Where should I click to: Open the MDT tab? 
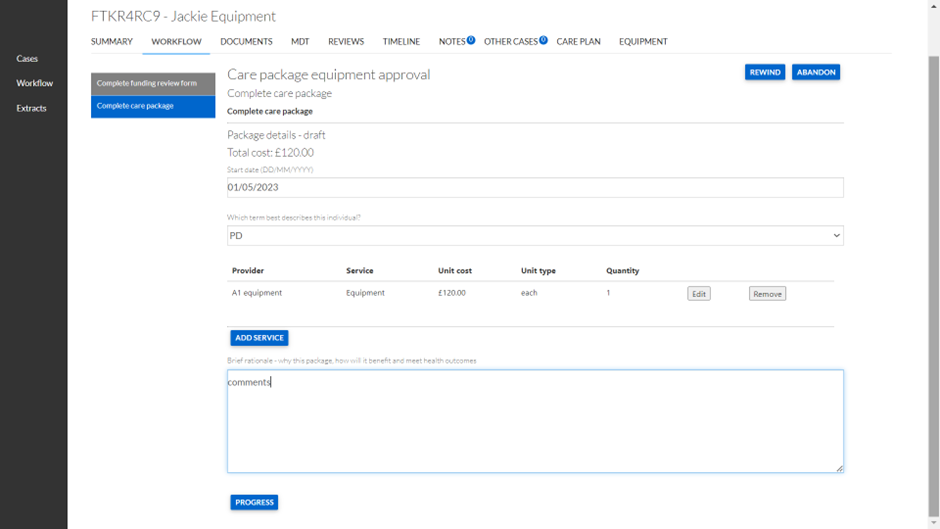coord(300,42)
